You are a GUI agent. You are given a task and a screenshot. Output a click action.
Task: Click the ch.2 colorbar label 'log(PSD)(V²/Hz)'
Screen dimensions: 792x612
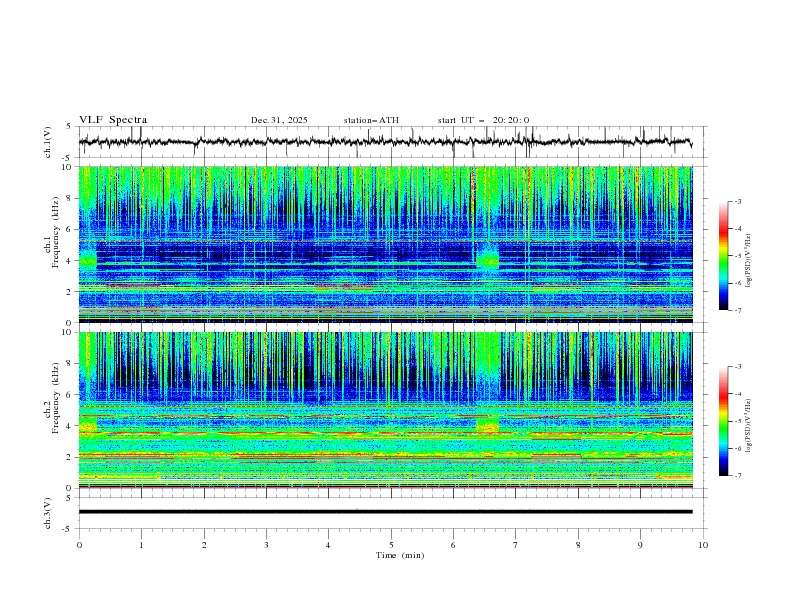point(748,426)
